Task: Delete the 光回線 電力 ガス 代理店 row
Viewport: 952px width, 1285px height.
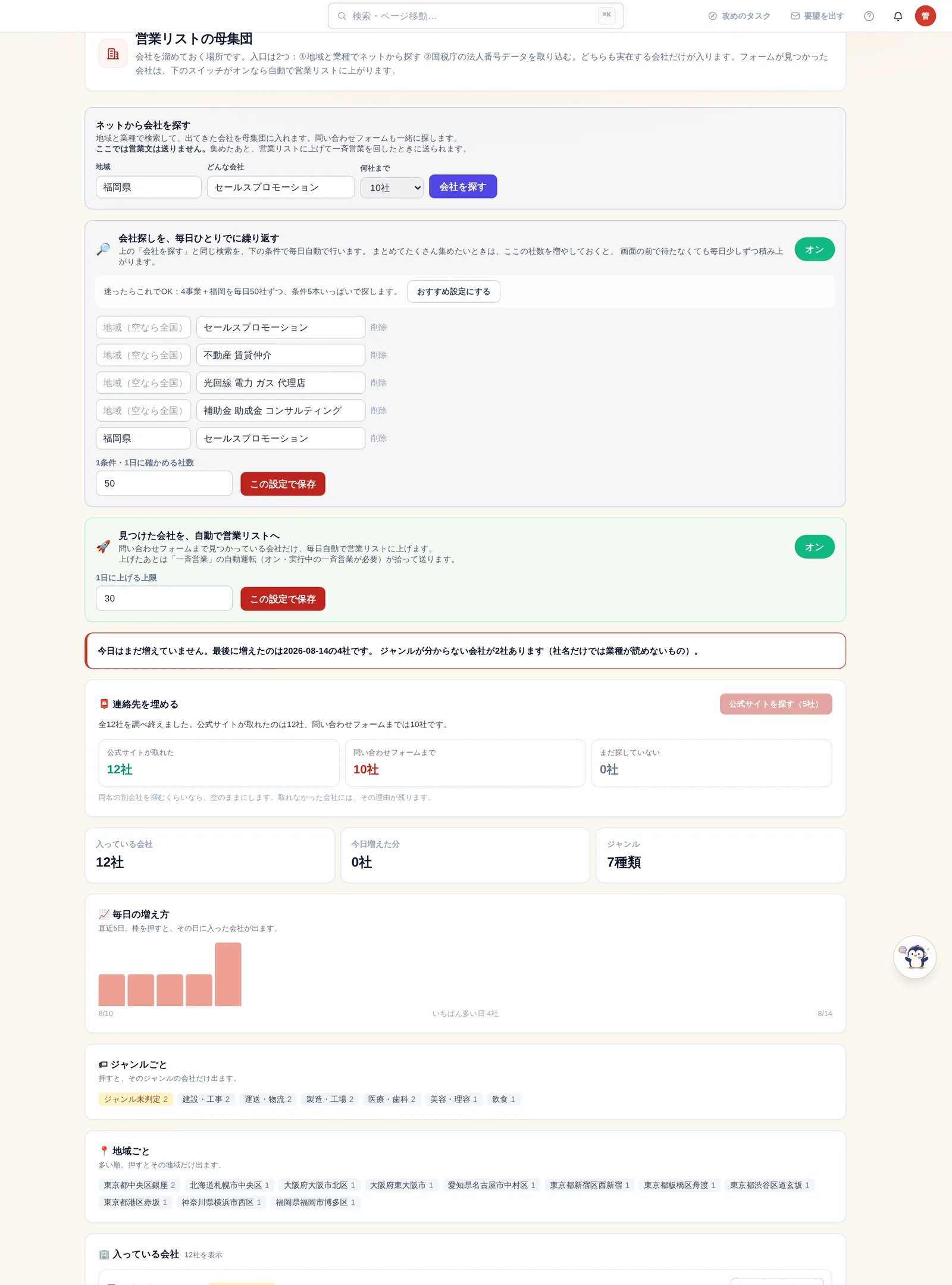Action: click(378, 383)
